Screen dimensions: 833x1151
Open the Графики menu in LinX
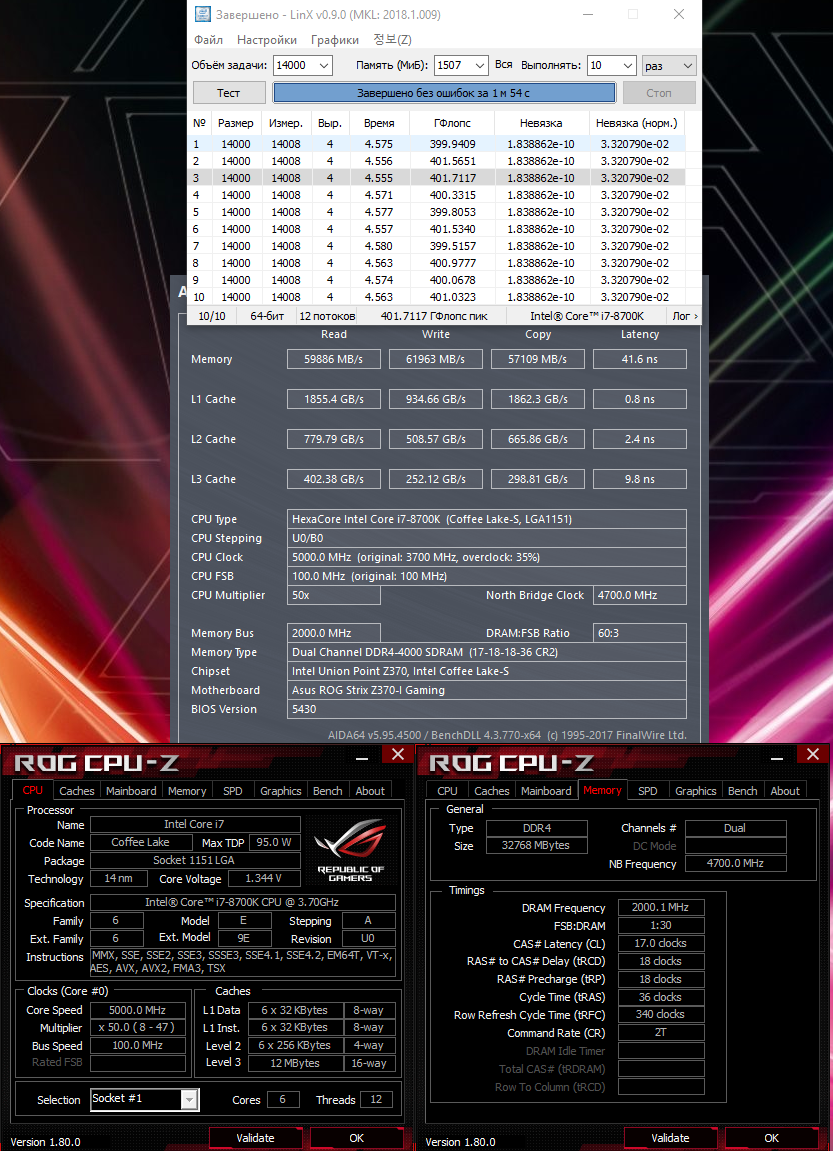click(x=335, y=40)
